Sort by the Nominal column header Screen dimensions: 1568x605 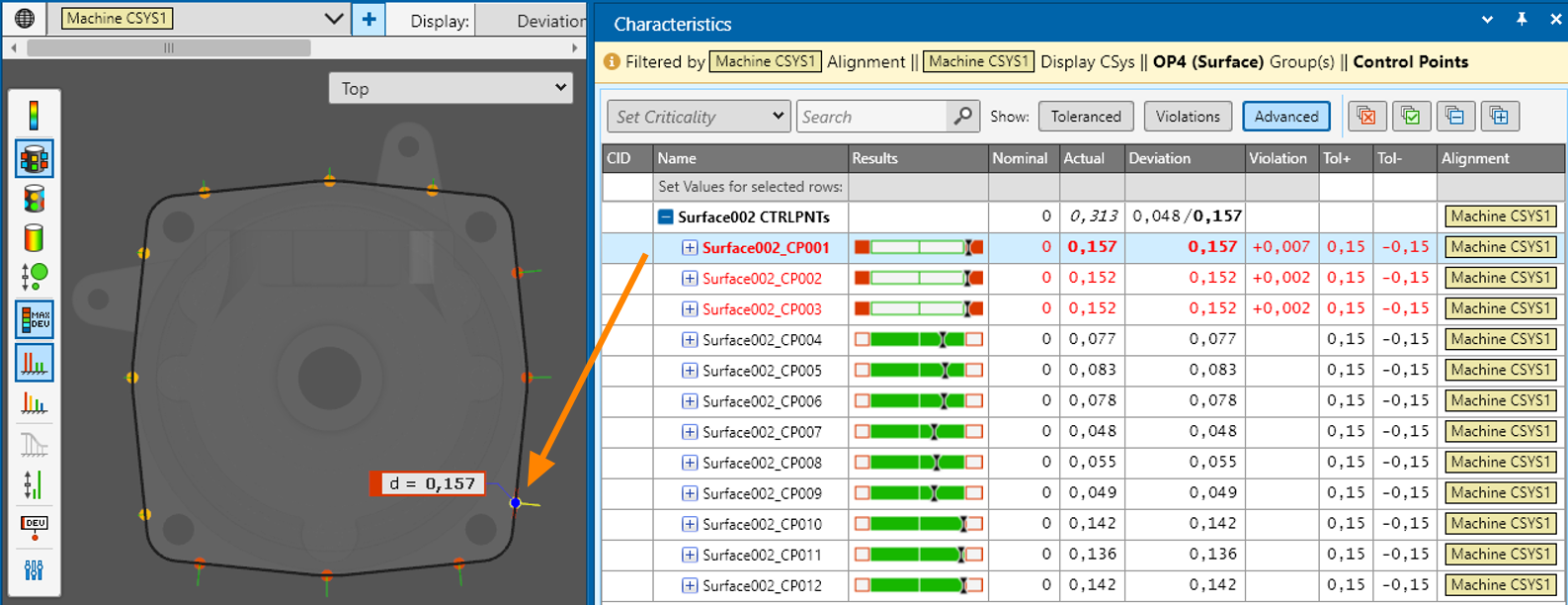[x=1023, y=158]
